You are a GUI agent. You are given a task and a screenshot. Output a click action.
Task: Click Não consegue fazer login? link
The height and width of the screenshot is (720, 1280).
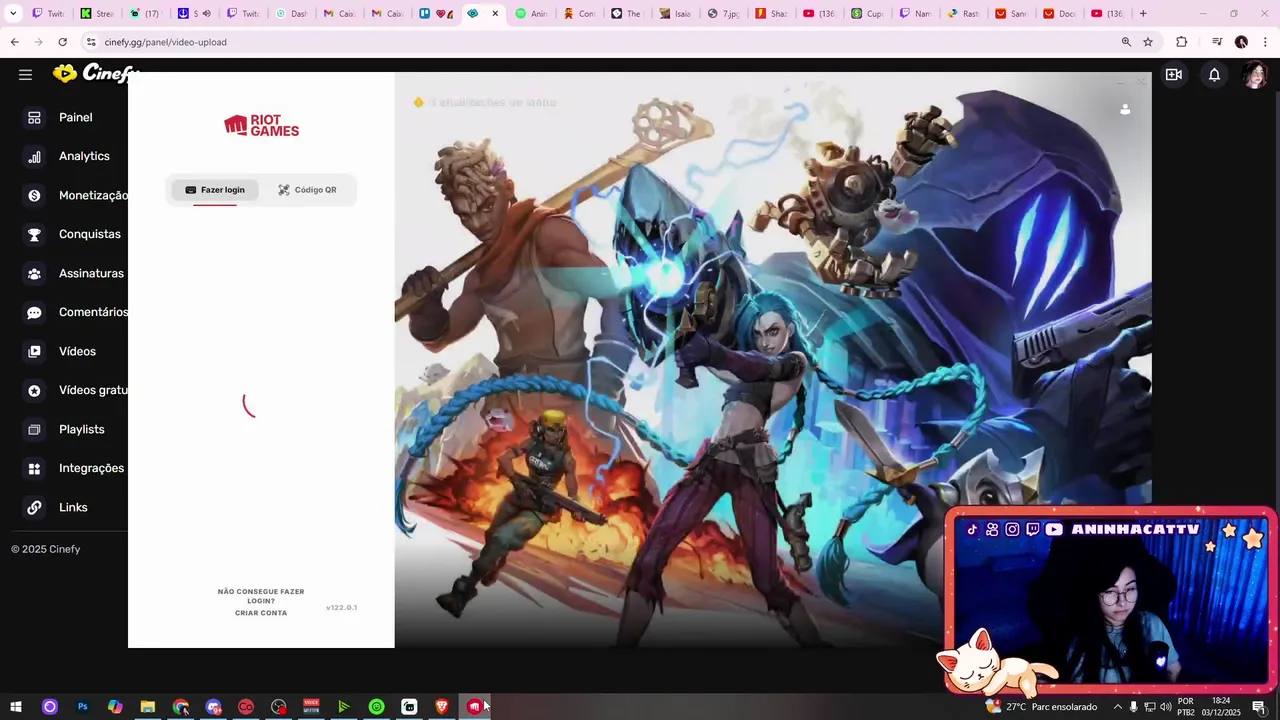click(x=261, y=596)
